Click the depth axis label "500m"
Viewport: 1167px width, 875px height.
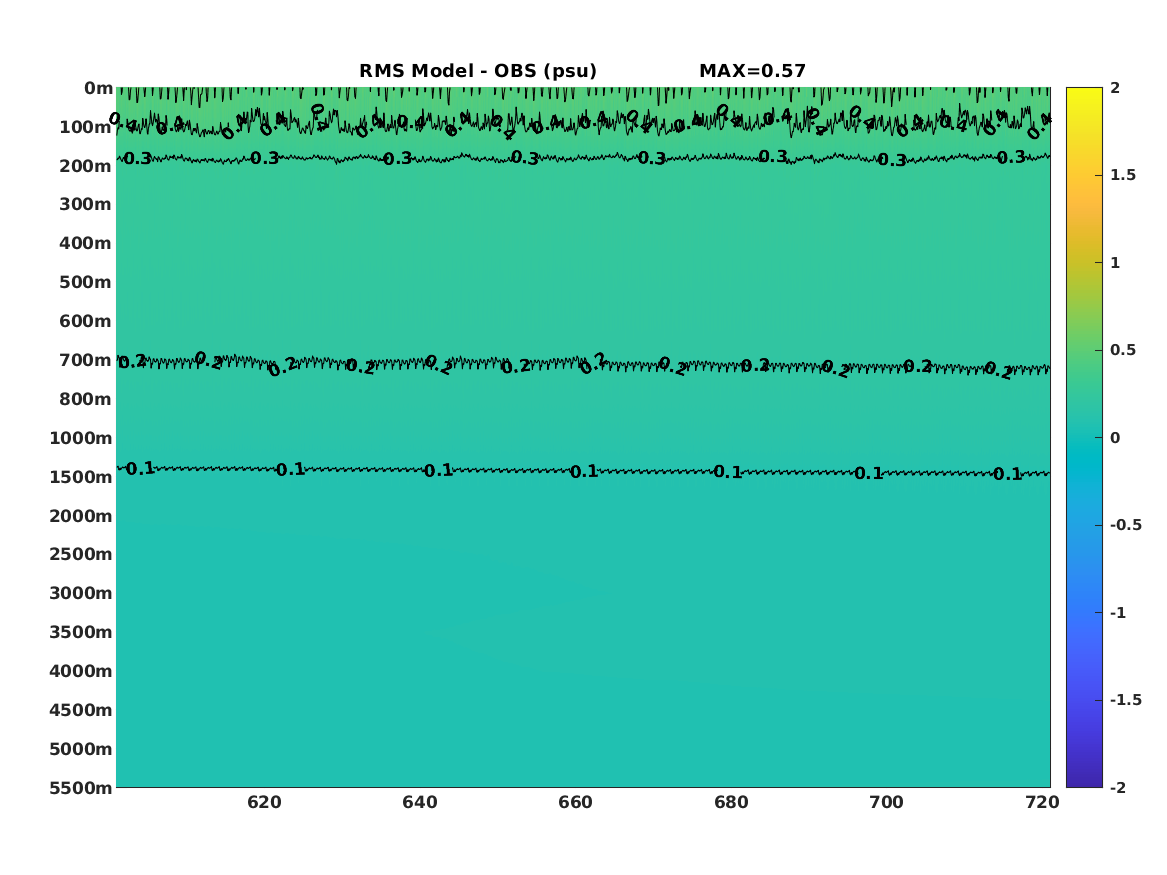86,283
